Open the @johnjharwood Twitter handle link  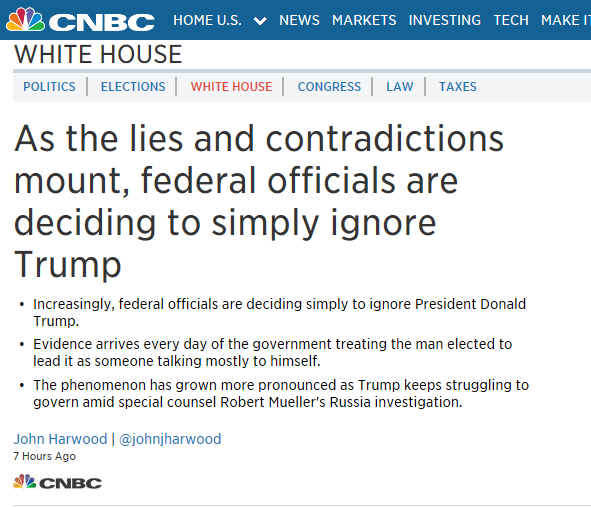pyautogui.click(x=170, y=439)
